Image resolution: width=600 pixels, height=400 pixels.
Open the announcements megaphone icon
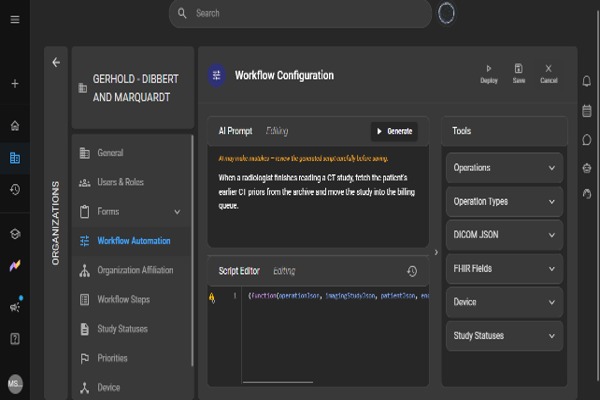[x=15, y=306]
